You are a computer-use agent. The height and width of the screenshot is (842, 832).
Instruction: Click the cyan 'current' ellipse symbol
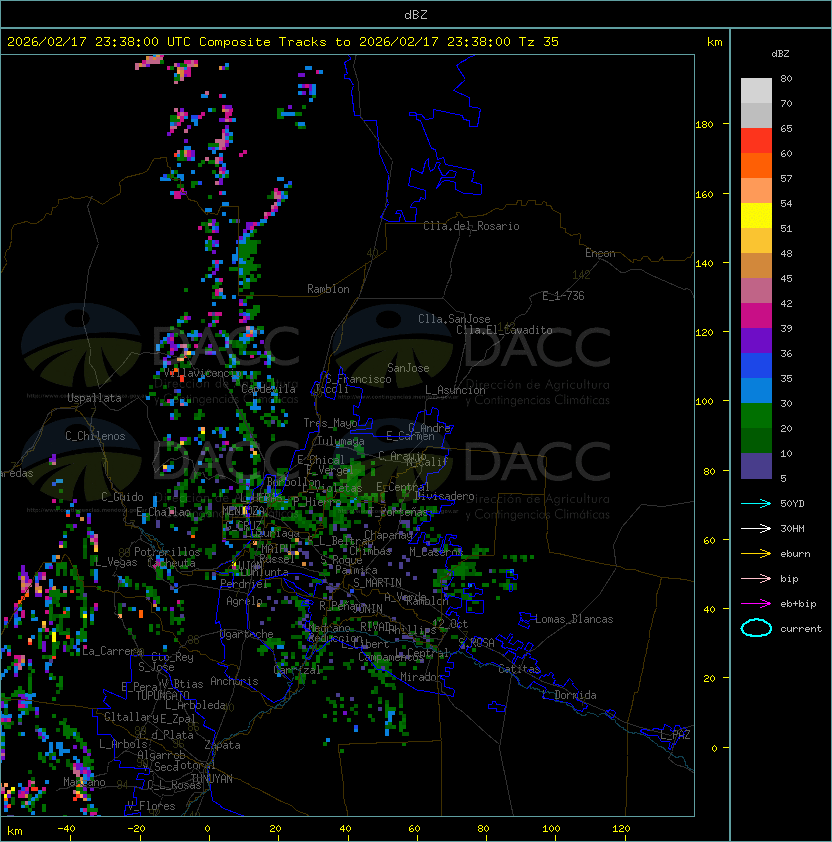pos(756,628)
